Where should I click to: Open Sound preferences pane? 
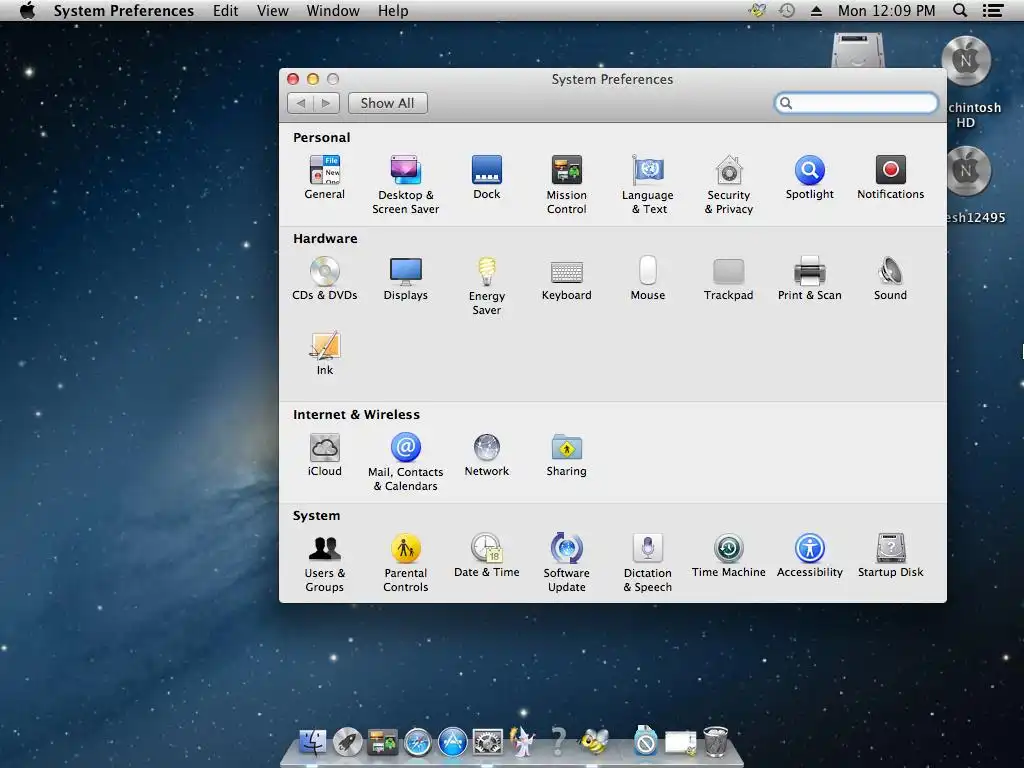(x=891, y=278)
